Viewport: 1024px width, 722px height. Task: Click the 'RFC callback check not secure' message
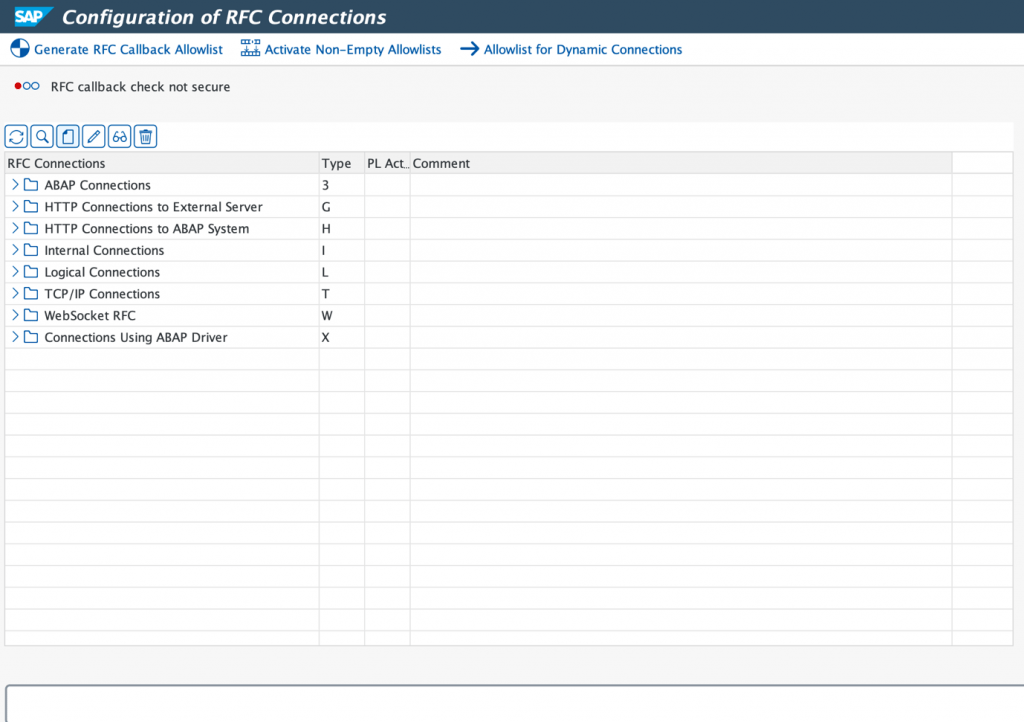point(140,87)
